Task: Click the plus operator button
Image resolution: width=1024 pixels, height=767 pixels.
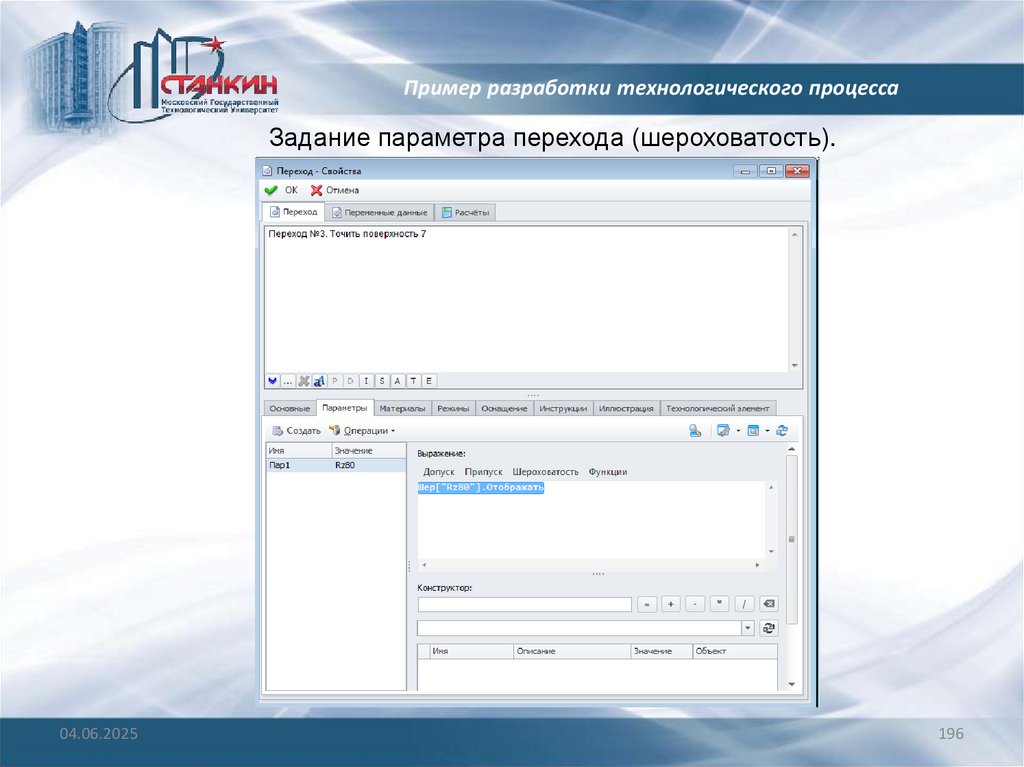Action: (671, 604)
